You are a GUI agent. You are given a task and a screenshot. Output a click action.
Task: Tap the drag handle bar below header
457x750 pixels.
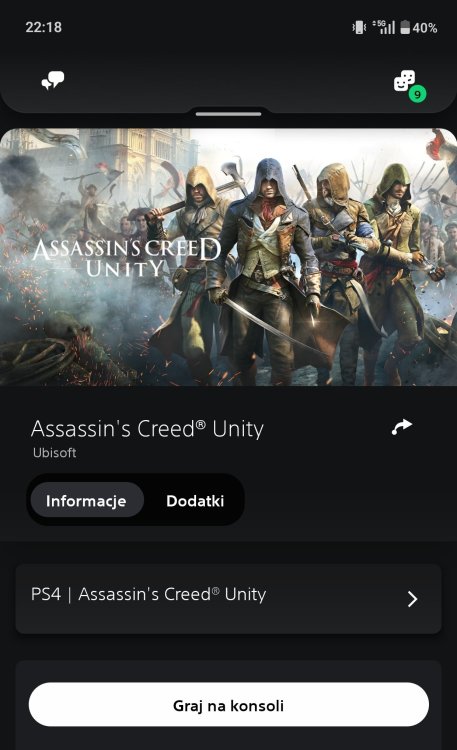(x=229, y=114)
